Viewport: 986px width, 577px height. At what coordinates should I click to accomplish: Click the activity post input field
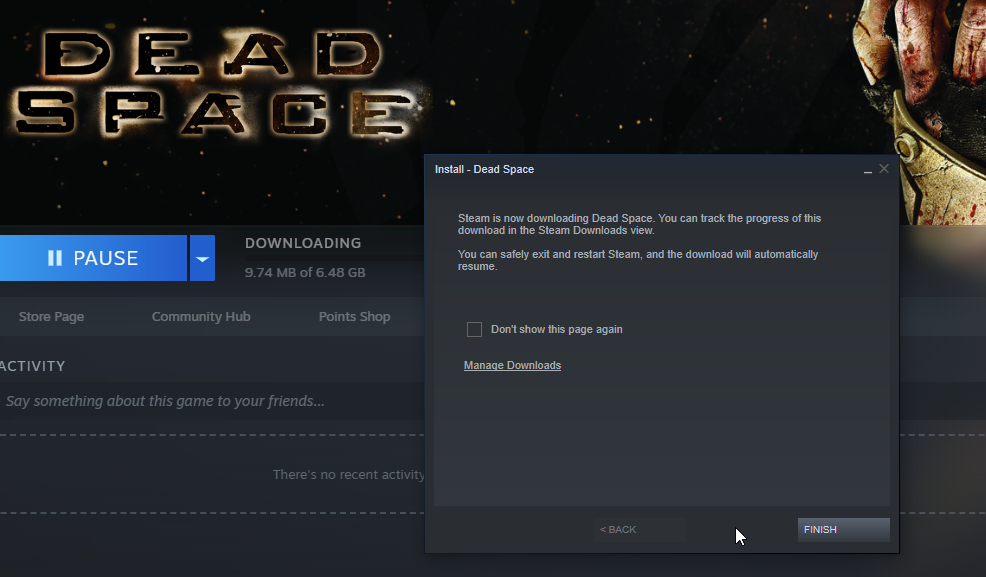[x=212, y=401]
